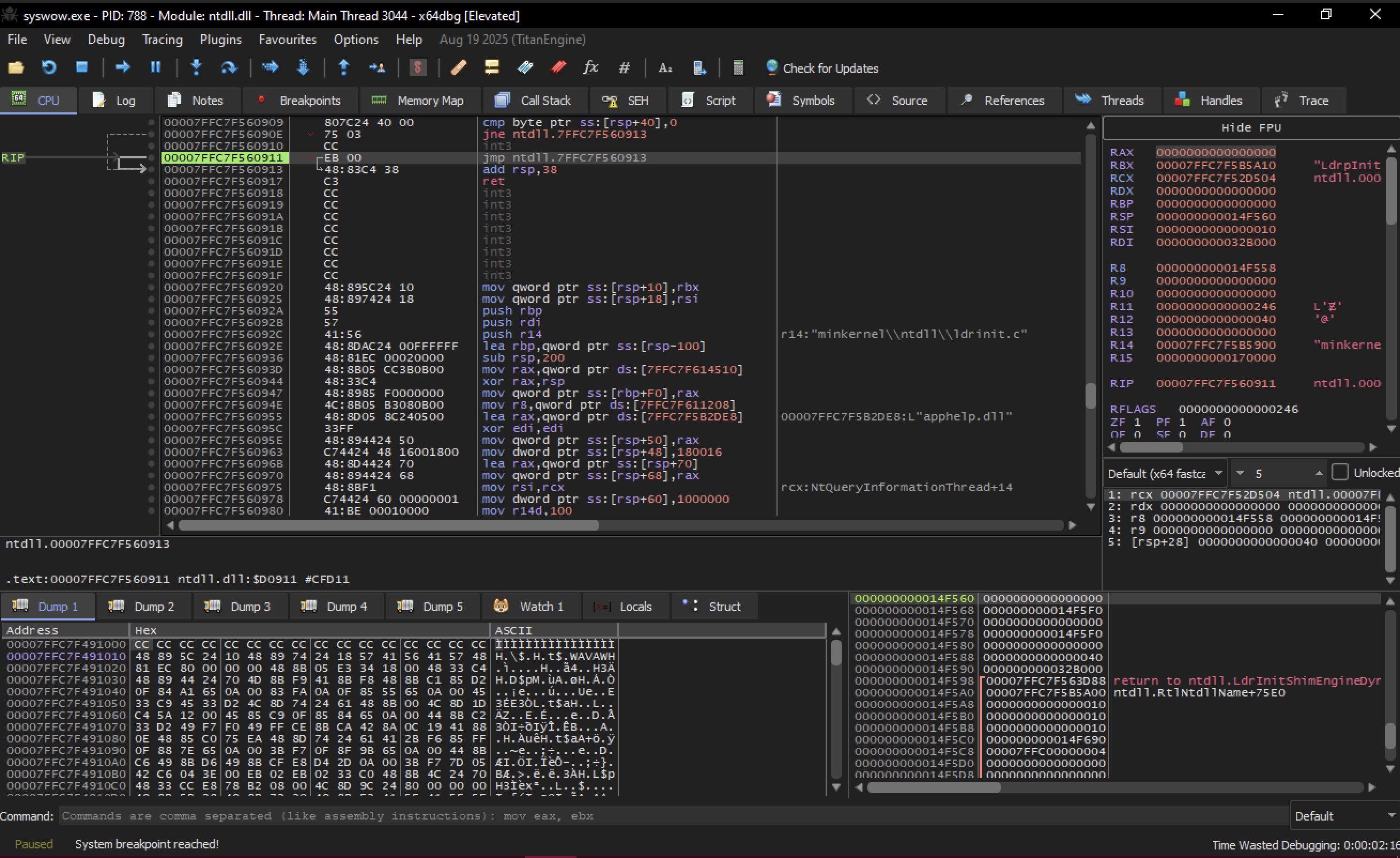
Task: Click the stack panel horizontal scrollbar thumb
Action: tap(934, 787)
